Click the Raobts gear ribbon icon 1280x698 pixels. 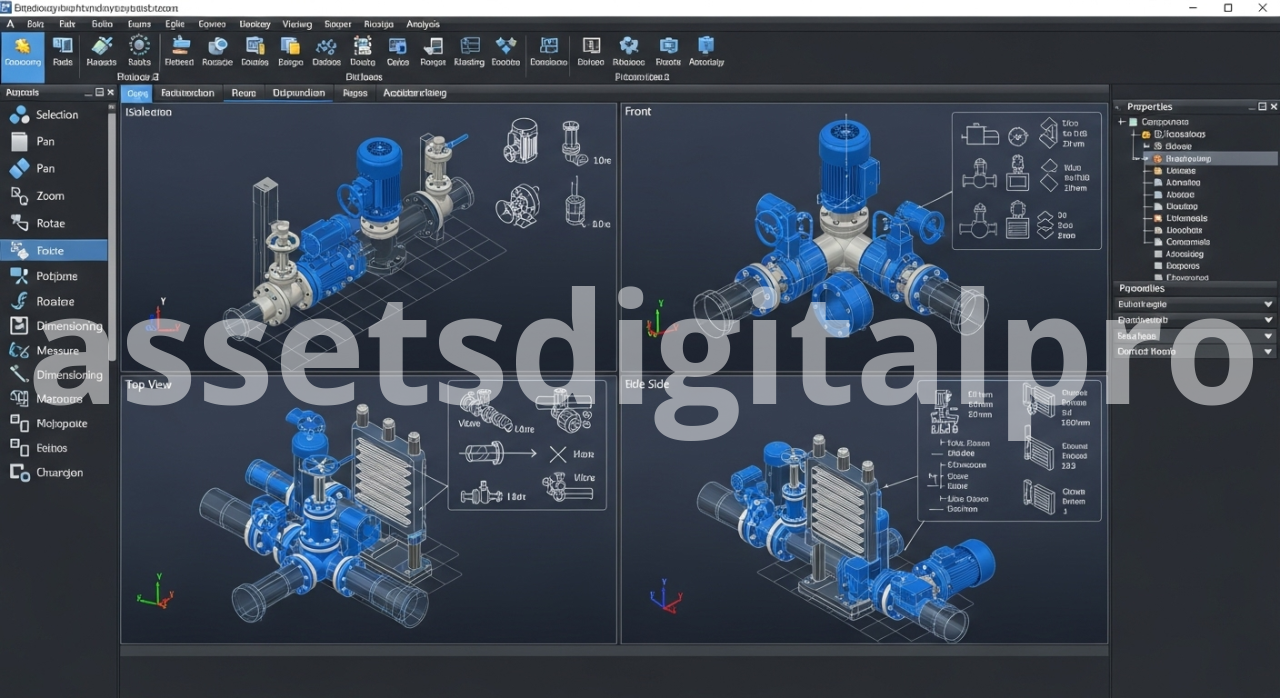click(140, 52)
